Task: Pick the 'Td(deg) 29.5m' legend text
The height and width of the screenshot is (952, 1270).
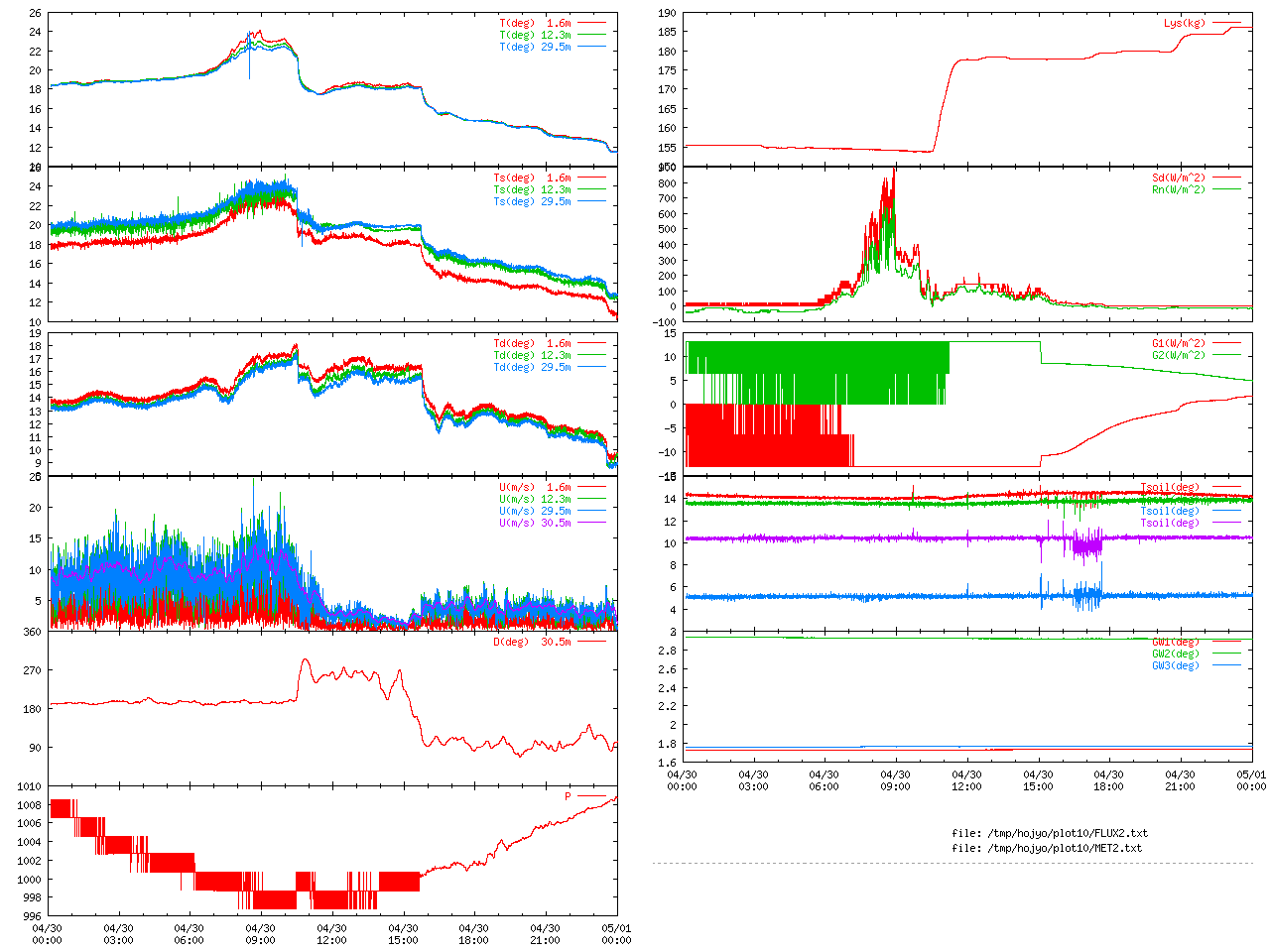Action: tap(533, 367)
